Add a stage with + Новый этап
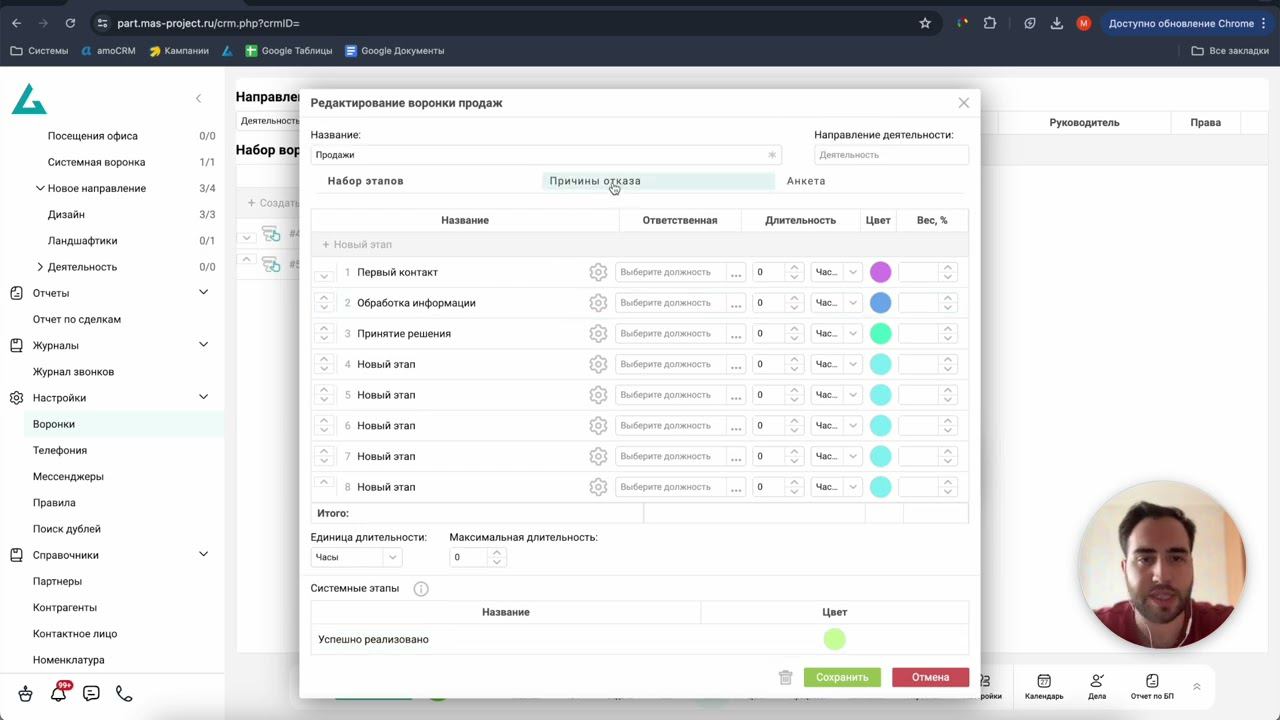Screen dimensions: 1280x720 pyautogui.click(x=357, y=244)
